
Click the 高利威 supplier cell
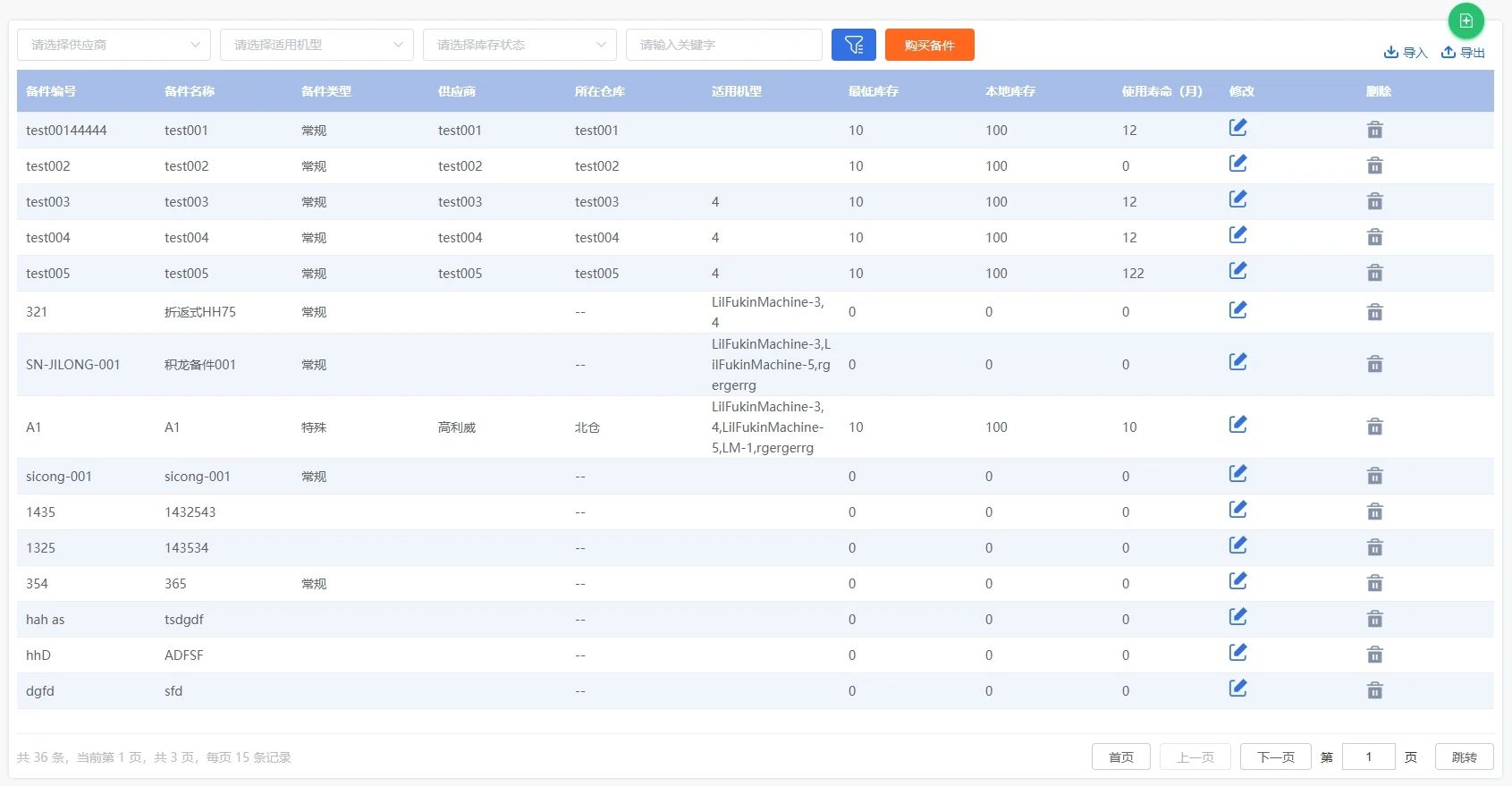click(x=457, y=427)
